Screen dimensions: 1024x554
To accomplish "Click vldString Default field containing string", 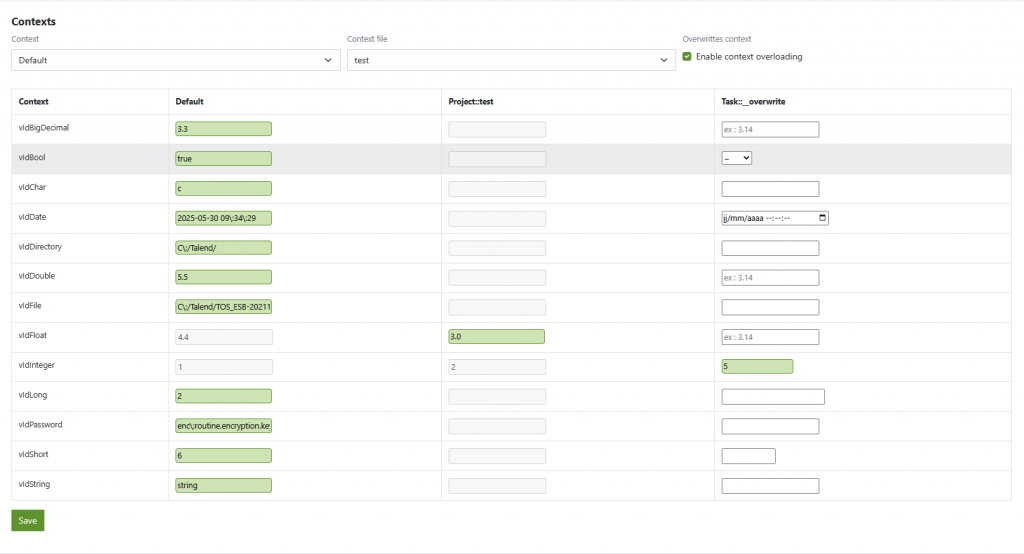I will (x=223, y=486).
